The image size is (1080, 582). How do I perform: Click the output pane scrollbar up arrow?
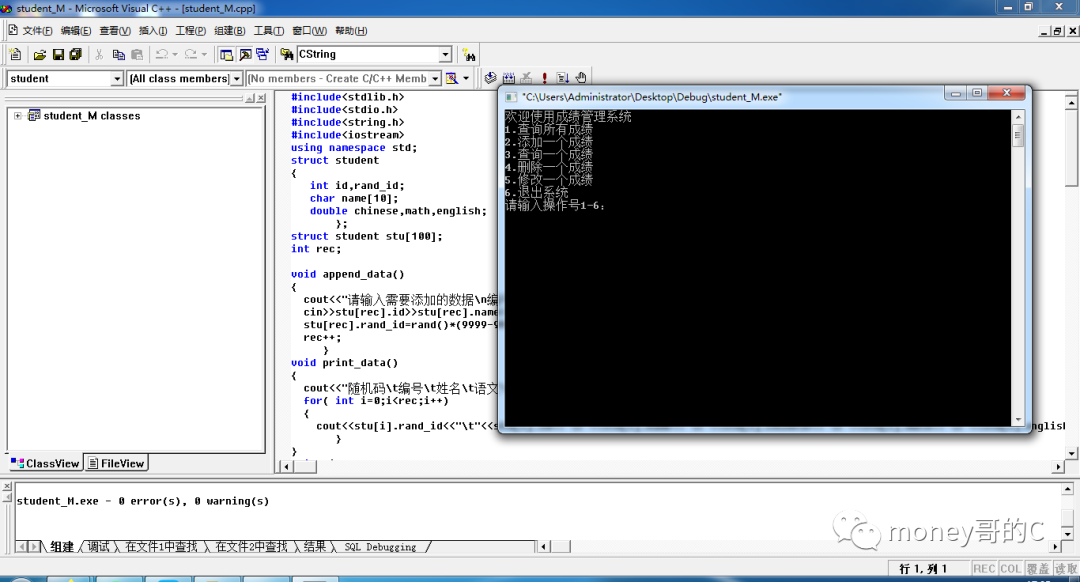1068,489
